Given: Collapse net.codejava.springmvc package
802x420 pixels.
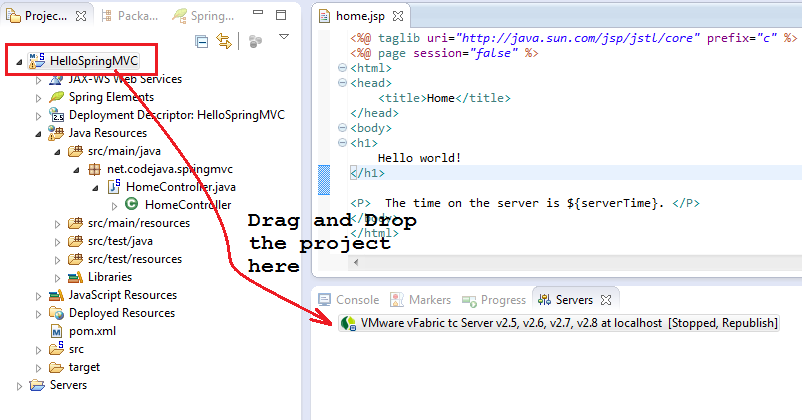Looking at the screenshot, I should click(76, 170).
